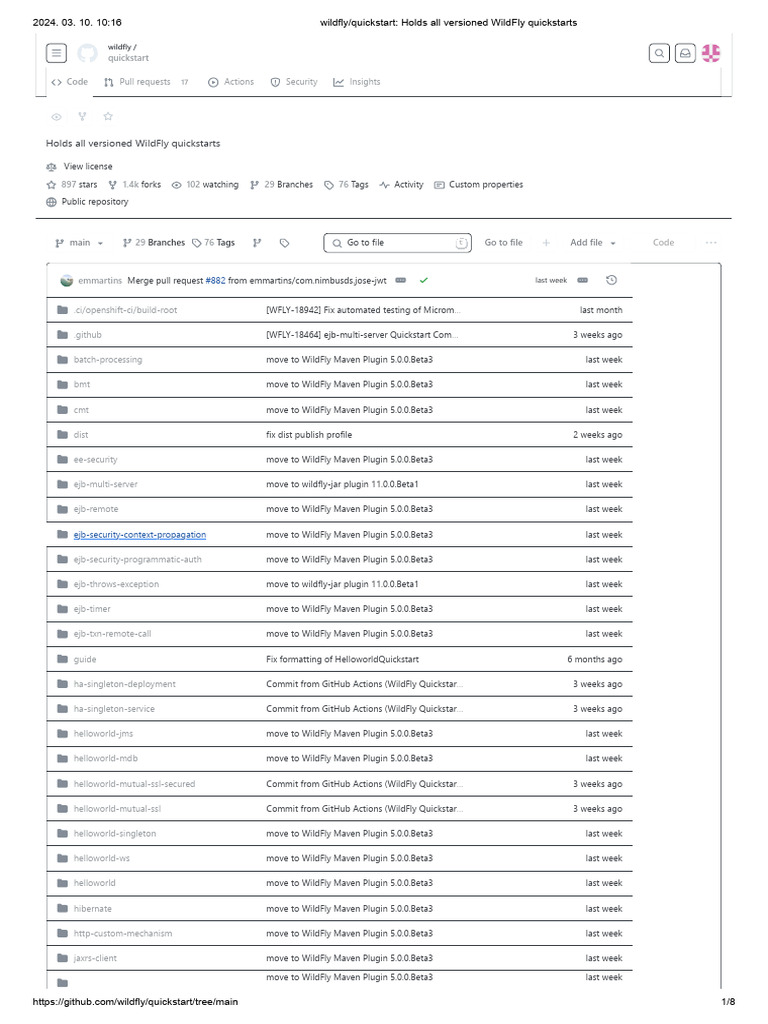Click the green check status icon
The image size is (768, 1024).
[424, 280]
